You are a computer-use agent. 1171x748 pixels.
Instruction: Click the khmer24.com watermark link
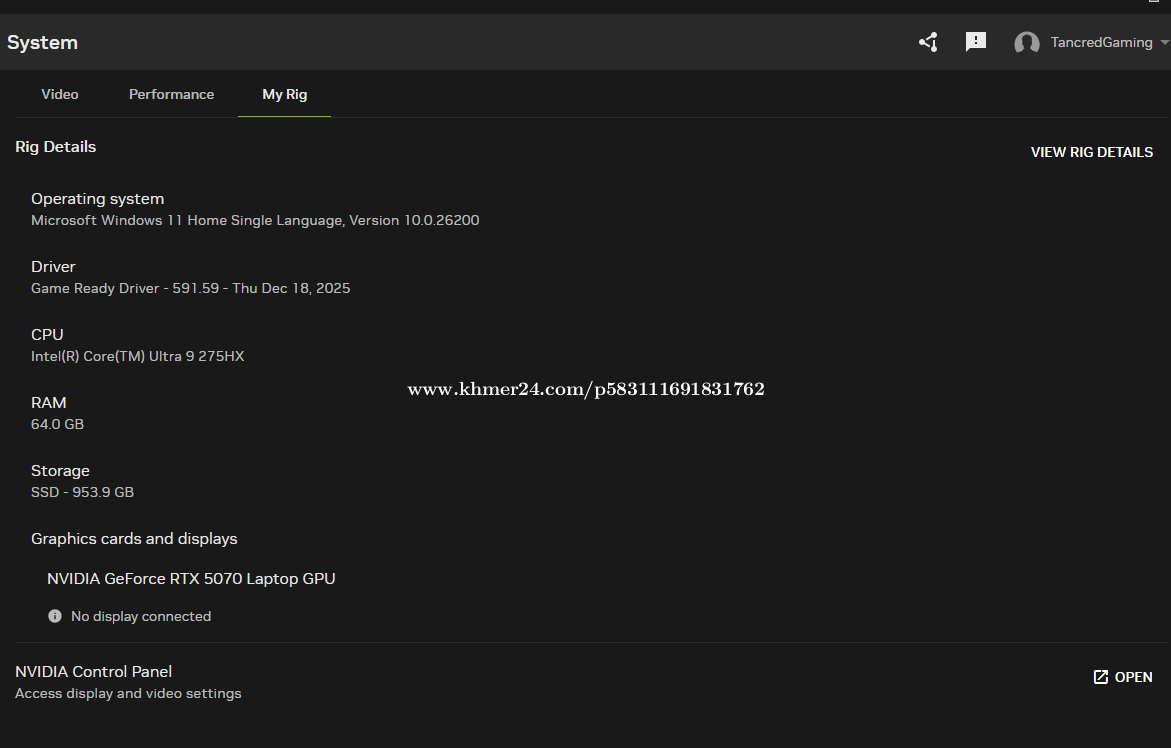click(x=585, y=389)
